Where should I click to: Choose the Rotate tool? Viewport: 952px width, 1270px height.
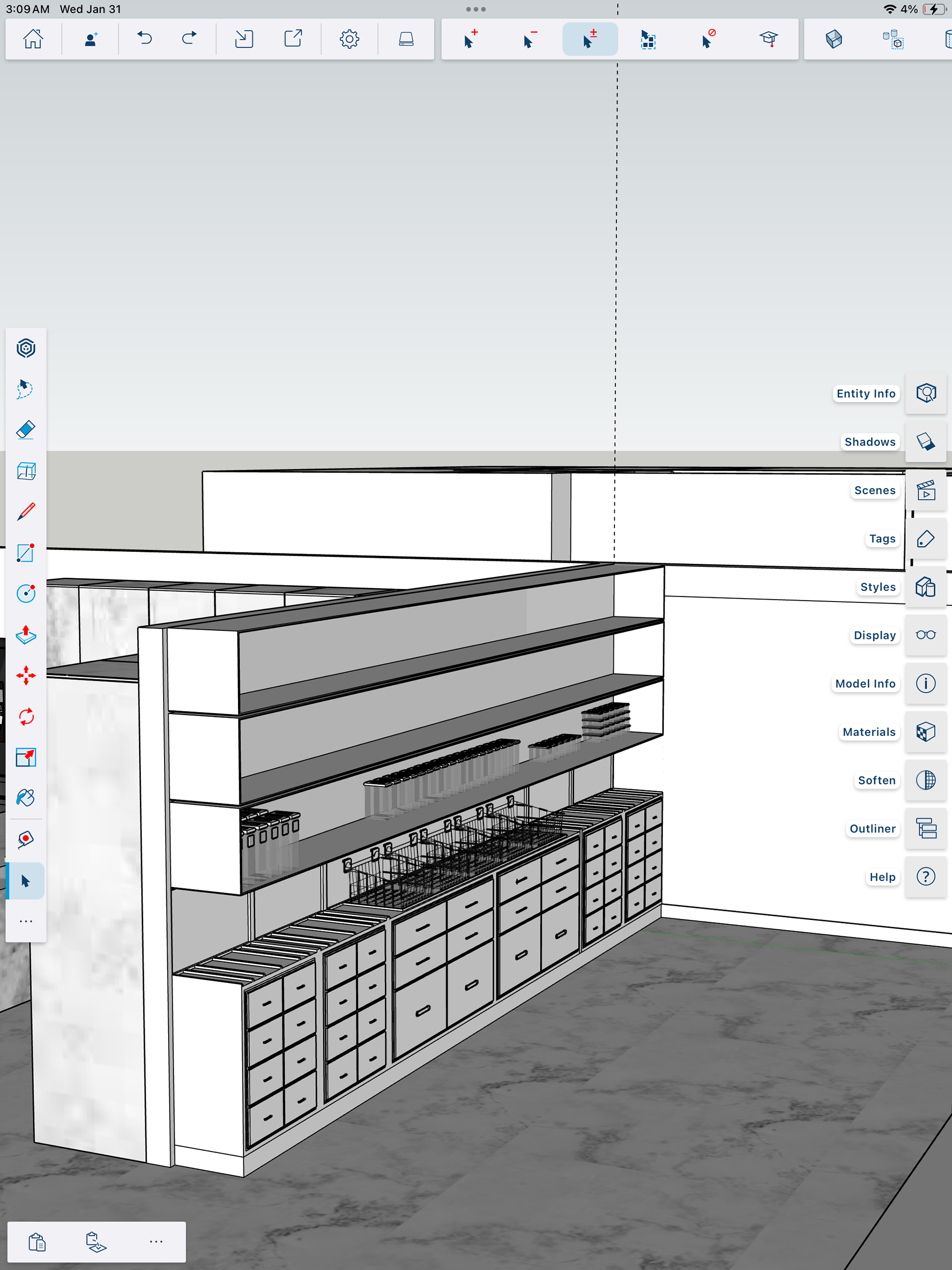(x=26, y=717)
